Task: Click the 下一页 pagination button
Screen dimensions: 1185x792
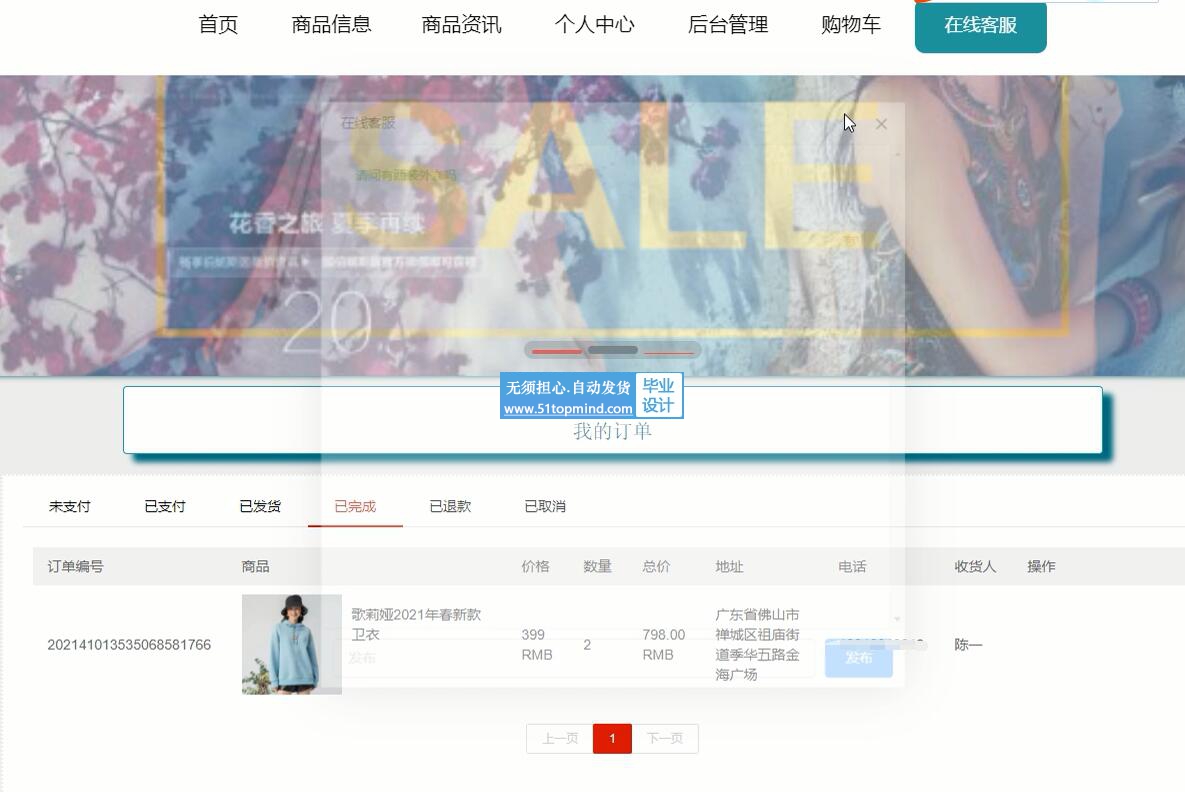Action: [x=665, y=738]
